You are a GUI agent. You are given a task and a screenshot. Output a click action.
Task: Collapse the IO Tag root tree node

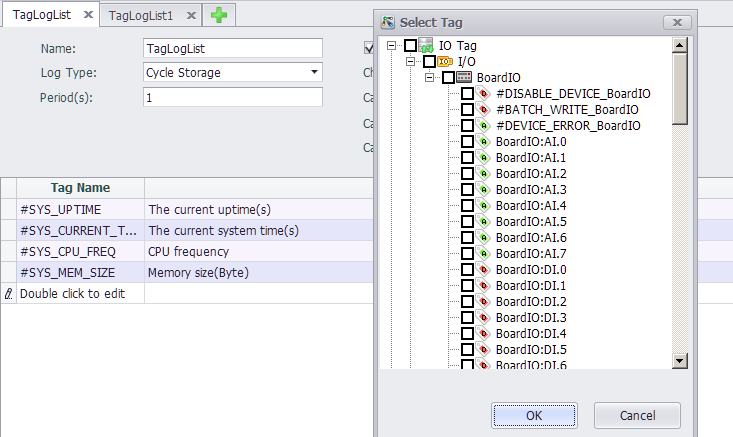click(391, 46)
